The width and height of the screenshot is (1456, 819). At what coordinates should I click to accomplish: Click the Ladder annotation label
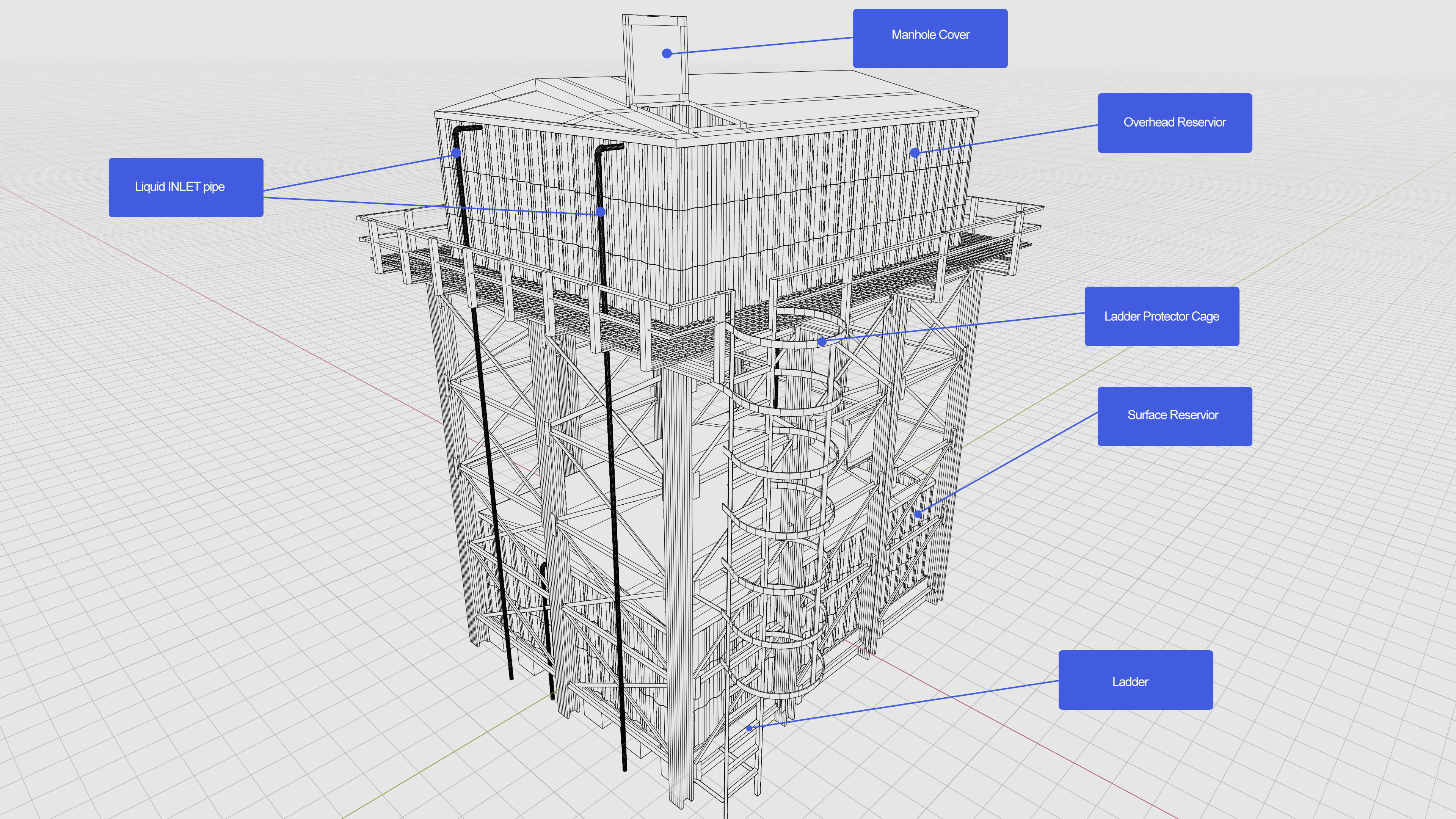coord(1135,679)
